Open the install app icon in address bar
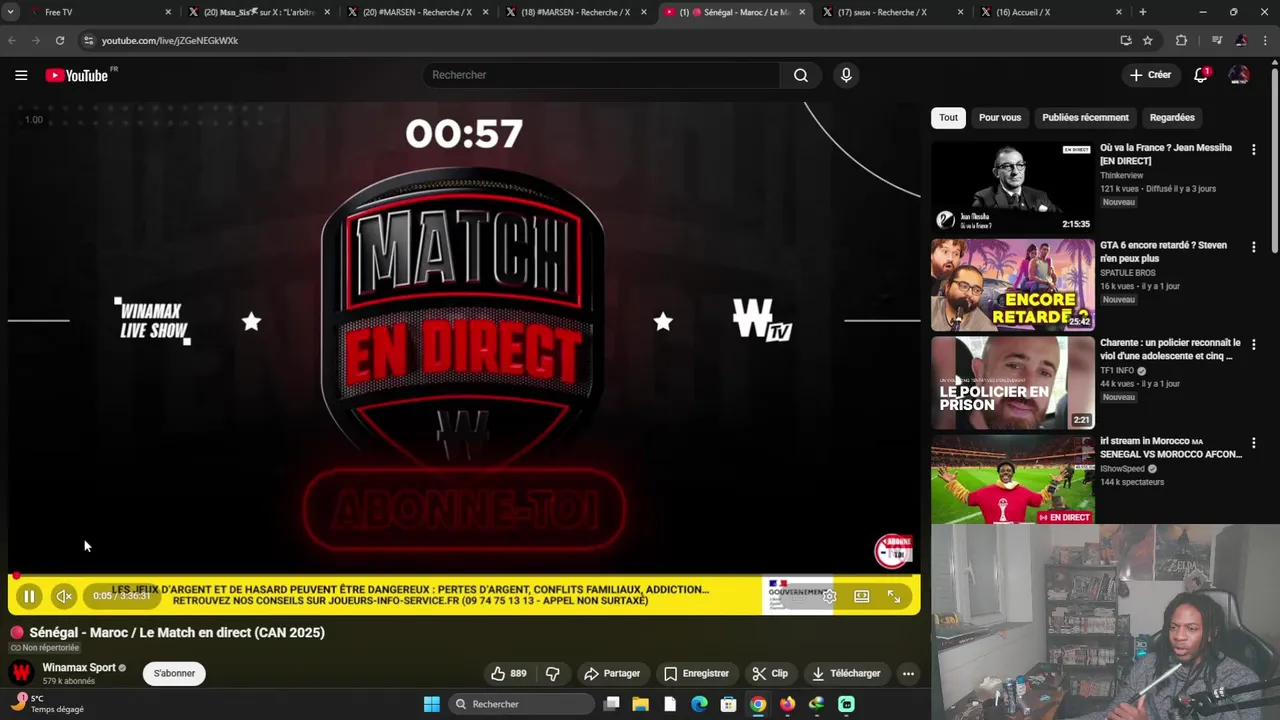1280x720 pixels. [1126, 40]
